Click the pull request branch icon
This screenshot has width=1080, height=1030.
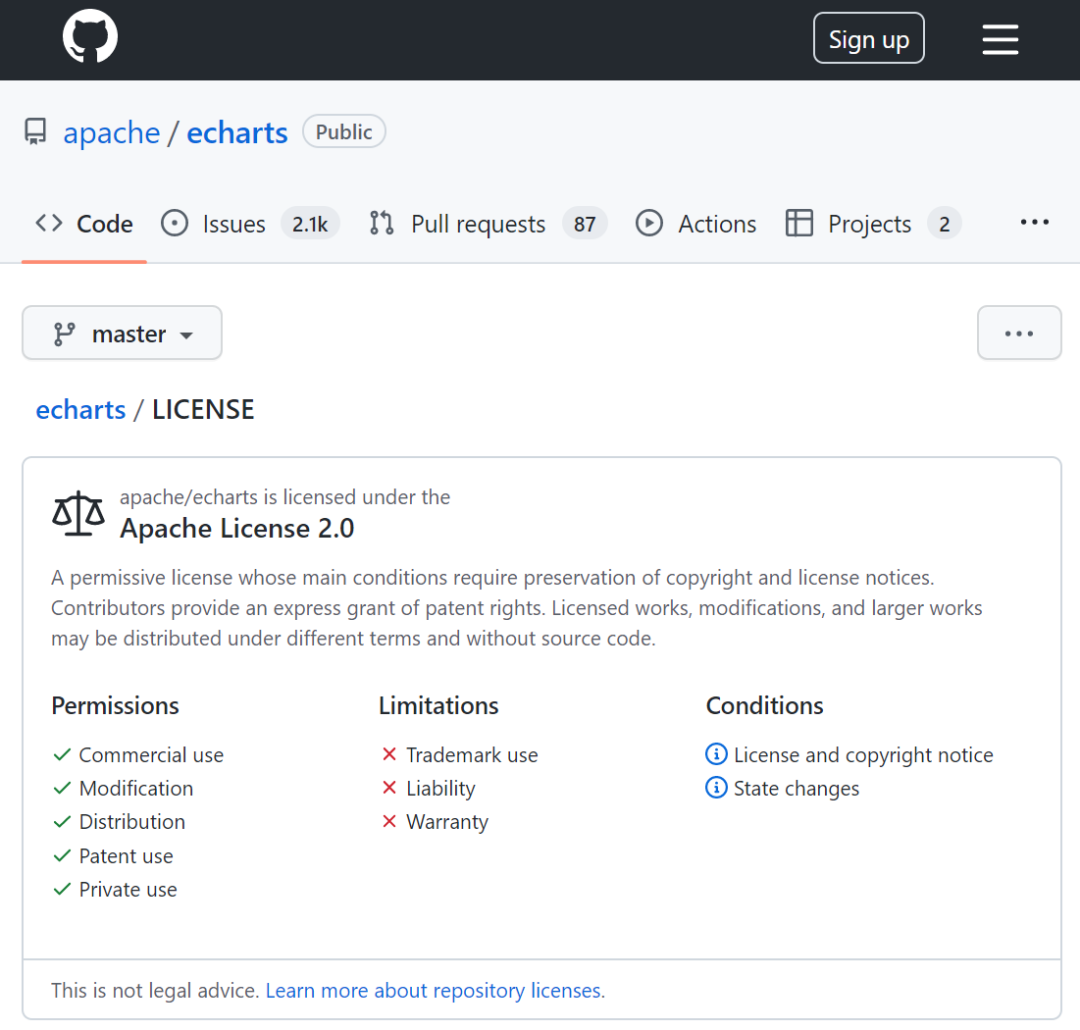pos(382,223)
